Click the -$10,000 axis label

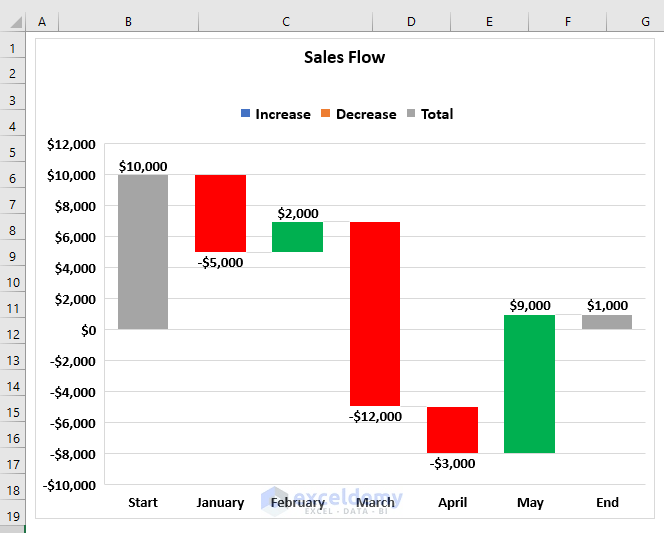tap(69, 485)
